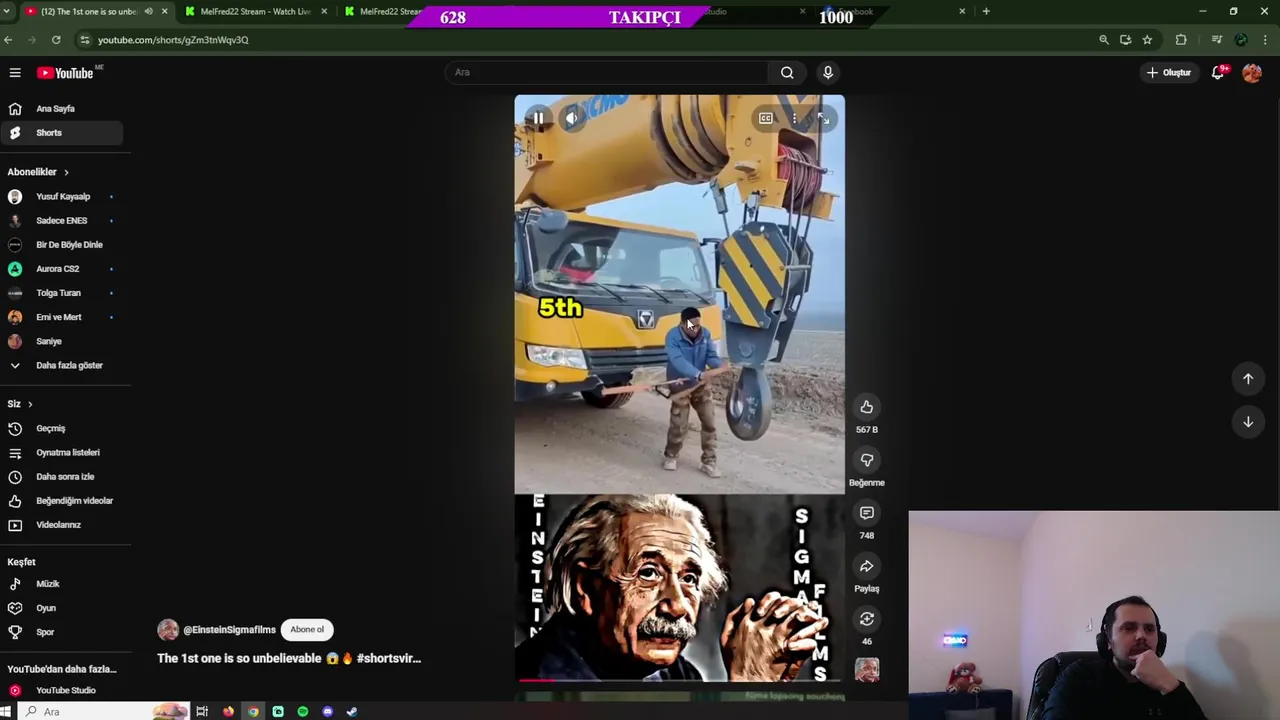Open more options three-dot menu on Short
The image size is (1280, 720).
[794, 118]
